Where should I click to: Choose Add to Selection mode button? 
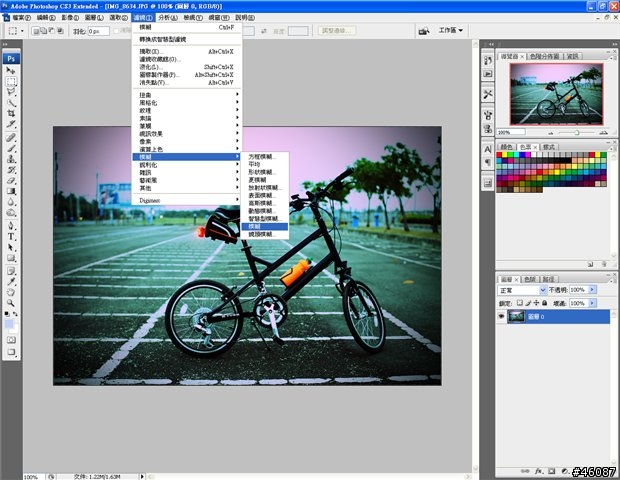(x=44, y=31)
